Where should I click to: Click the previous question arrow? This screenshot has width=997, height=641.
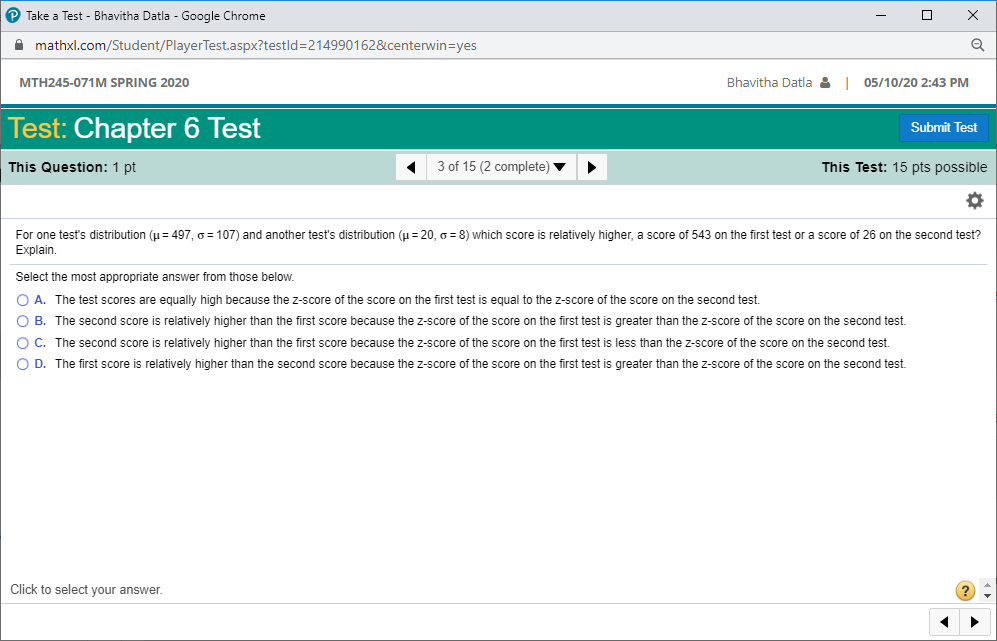411,166
